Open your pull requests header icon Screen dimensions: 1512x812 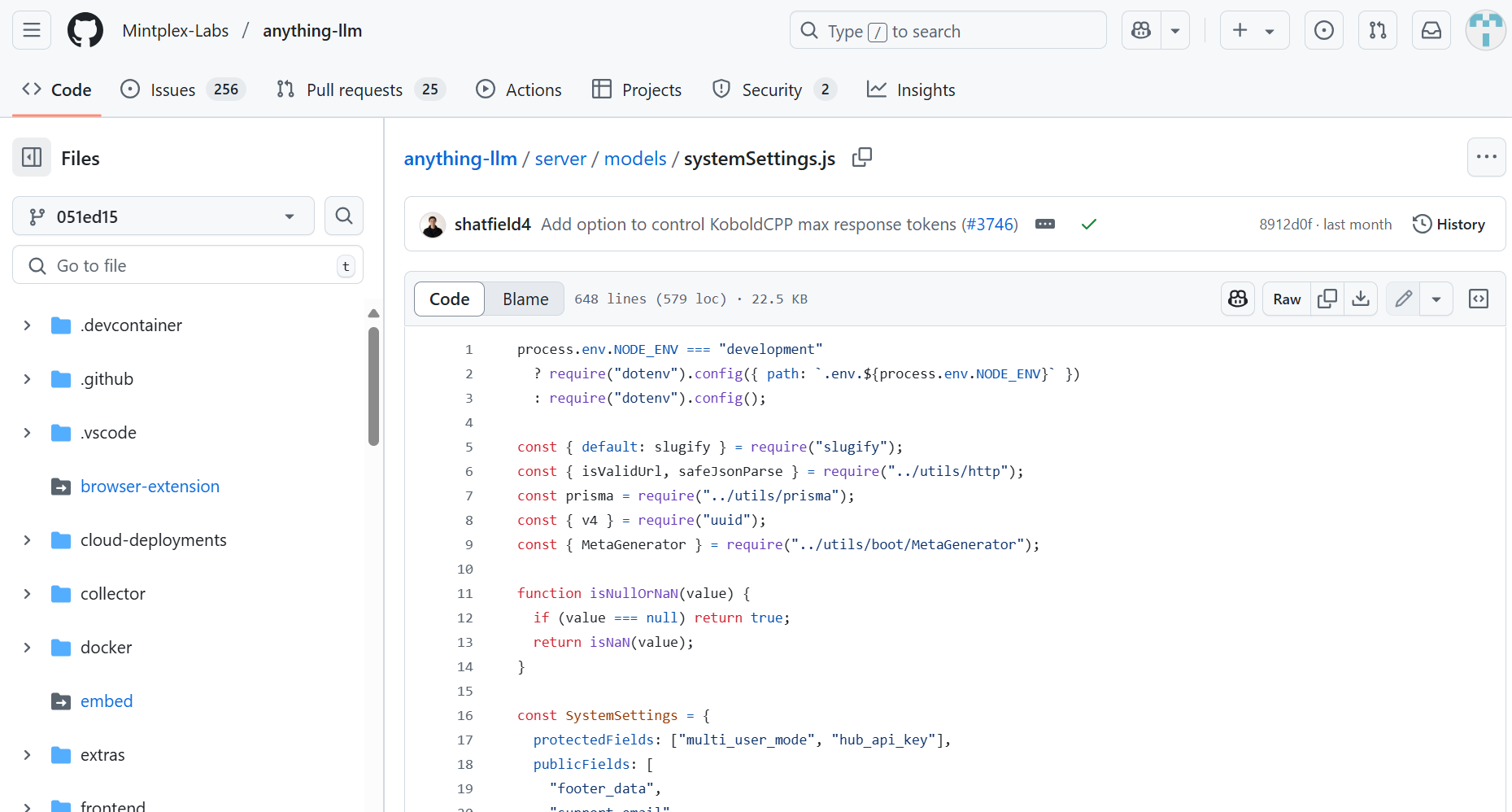[1378, 31]
